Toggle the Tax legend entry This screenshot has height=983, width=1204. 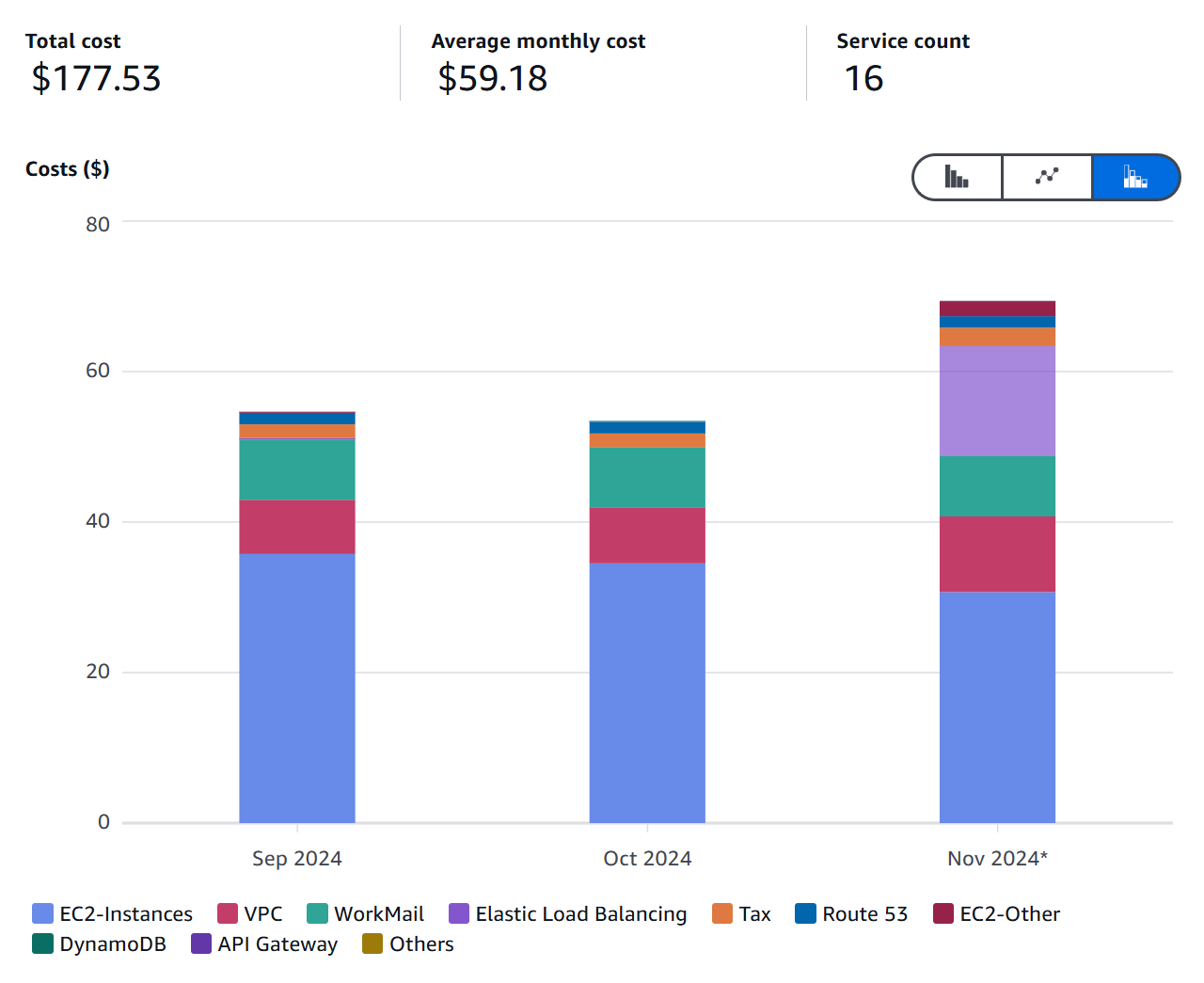[x=742, y=913]
